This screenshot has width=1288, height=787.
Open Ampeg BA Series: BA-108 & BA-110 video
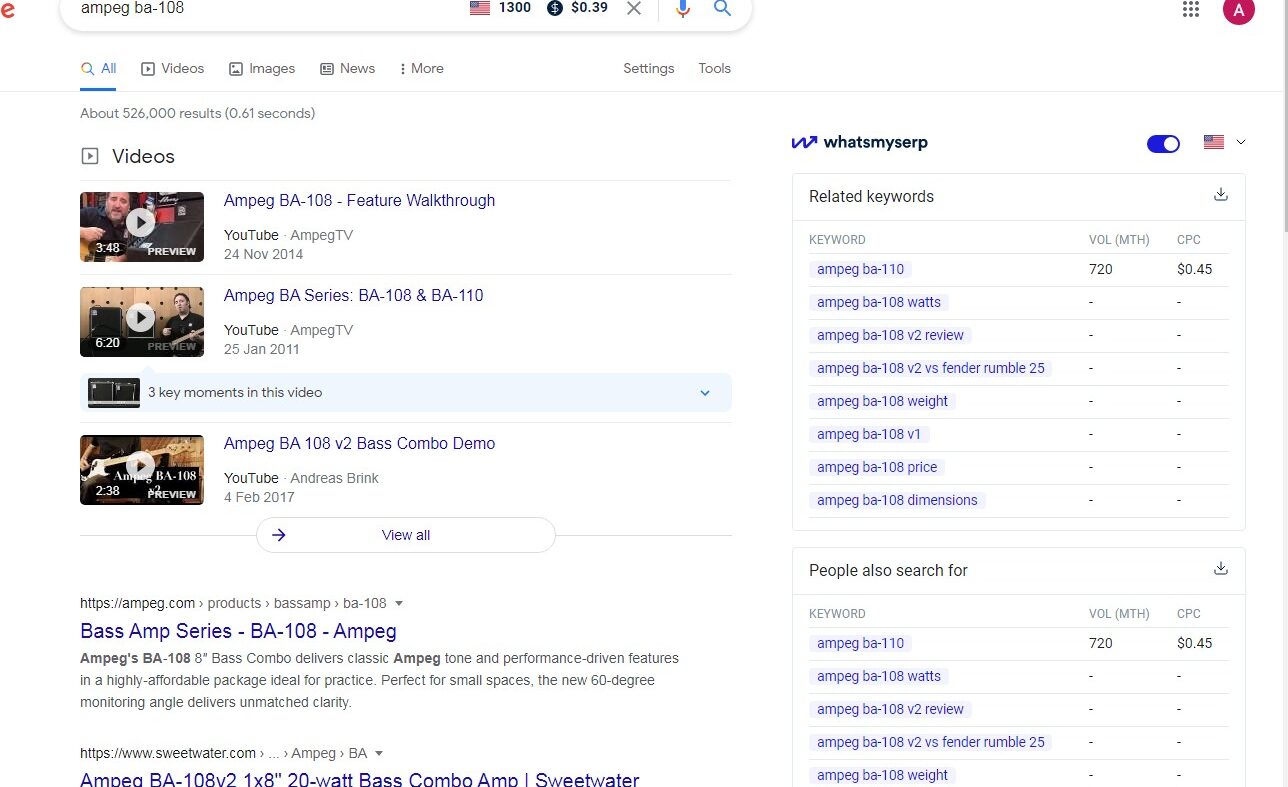coord(353,295)
